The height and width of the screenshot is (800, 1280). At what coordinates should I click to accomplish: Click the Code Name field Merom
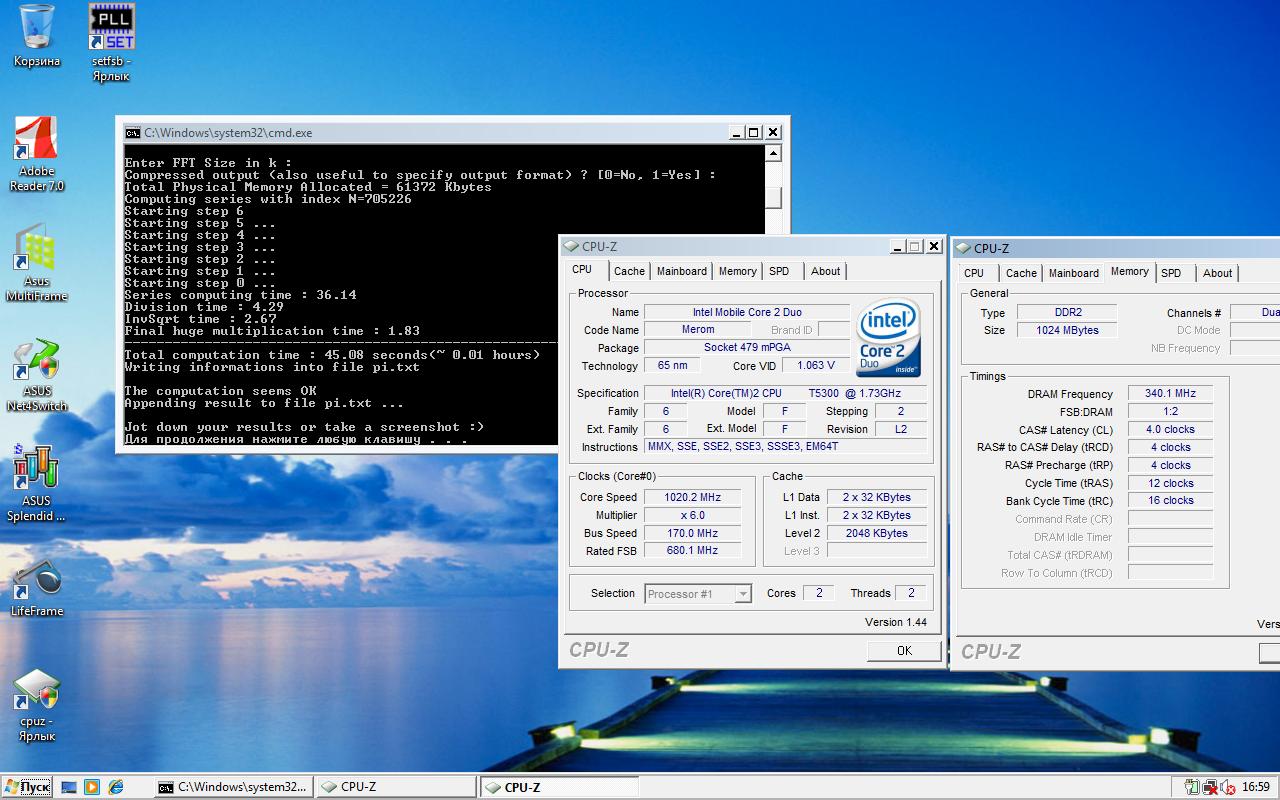698,330
